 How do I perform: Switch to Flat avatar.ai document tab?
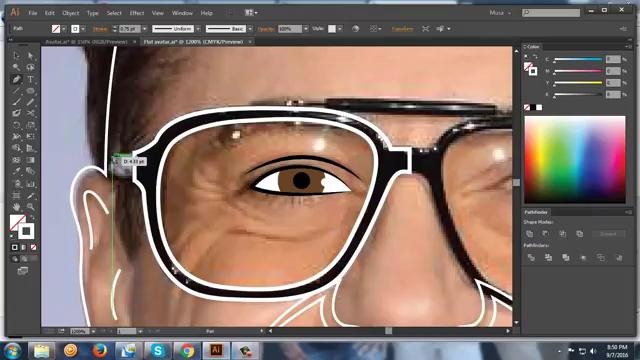tap(193, 42)
